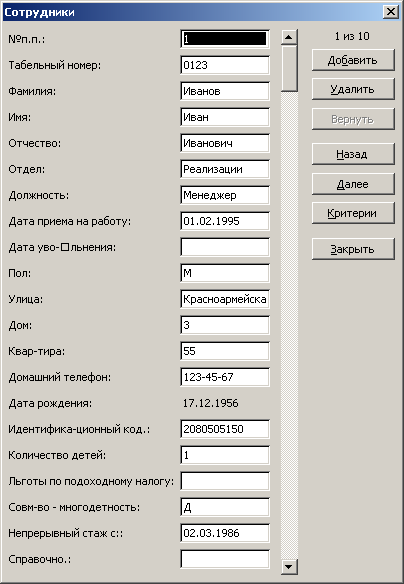
Task: Click the Непрерывный стаж field 02.03.1986
Action: click(x=225, y=533)
